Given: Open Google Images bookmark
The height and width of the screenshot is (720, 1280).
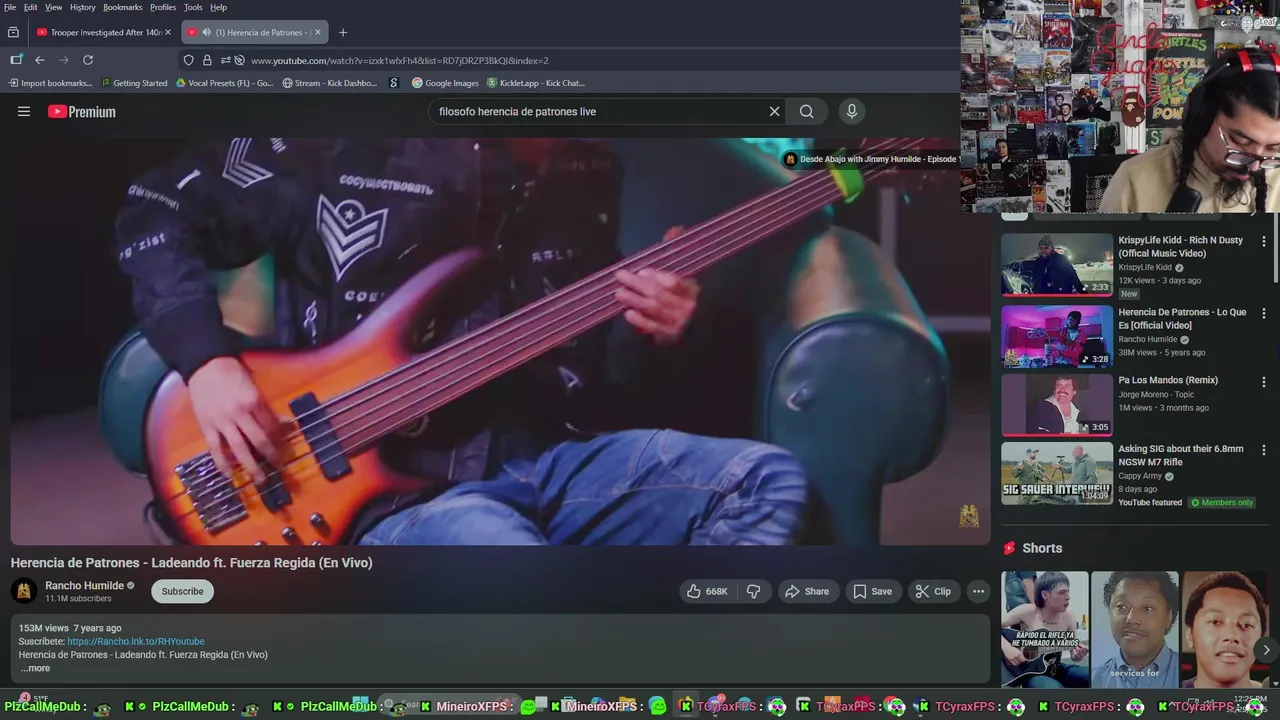Looking at the screenshot, I should [445, 83].
